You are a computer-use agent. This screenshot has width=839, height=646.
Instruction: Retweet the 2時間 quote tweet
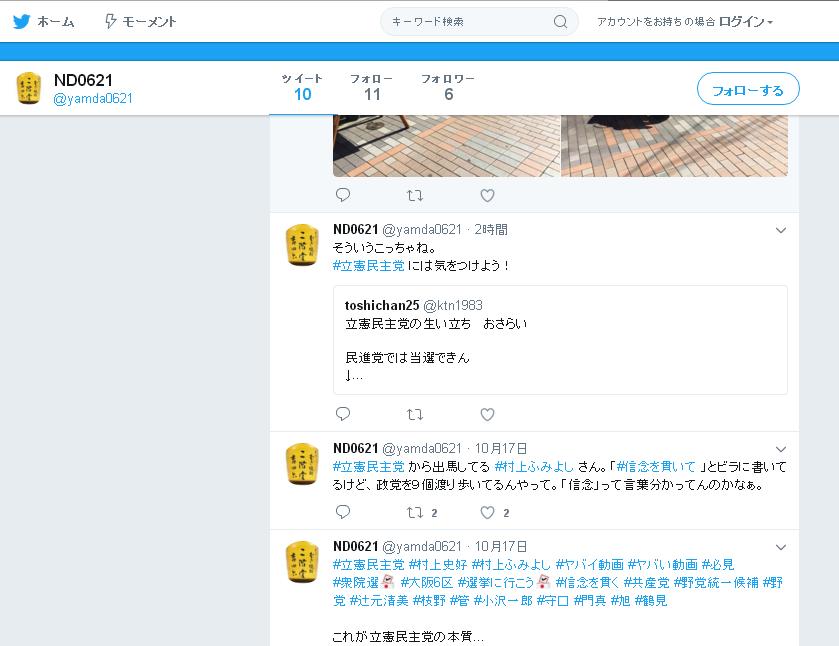415,414
